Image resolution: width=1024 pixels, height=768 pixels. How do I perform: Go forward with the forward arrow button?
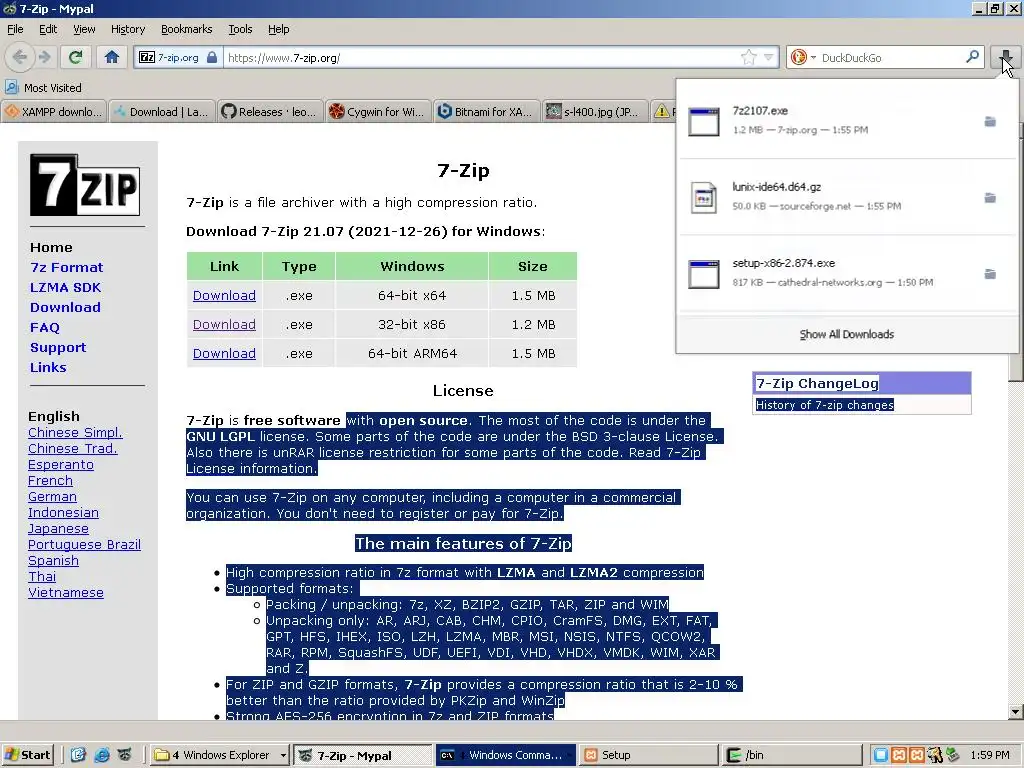click(44, 57)
